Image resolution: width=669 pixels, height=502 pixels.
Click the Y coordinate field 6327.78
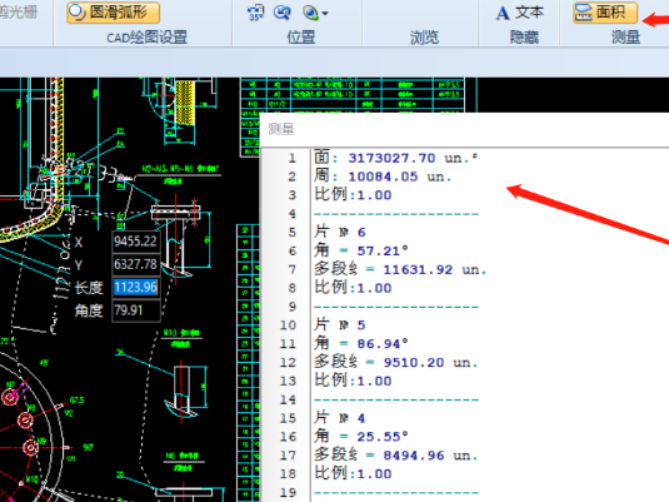pyautogui.click(x=136, y=264)
